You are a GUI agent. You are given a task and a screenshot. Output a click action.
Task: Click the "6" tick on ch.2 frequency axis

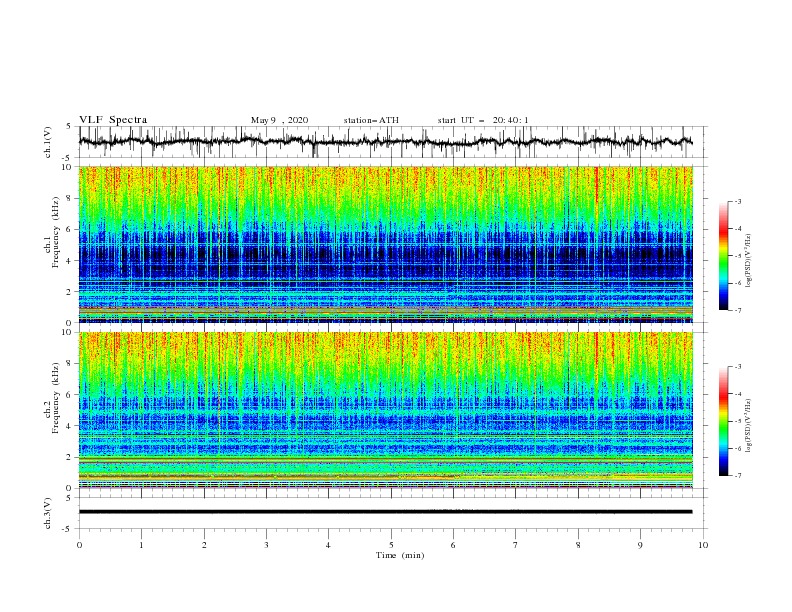[x=70, y=395]
